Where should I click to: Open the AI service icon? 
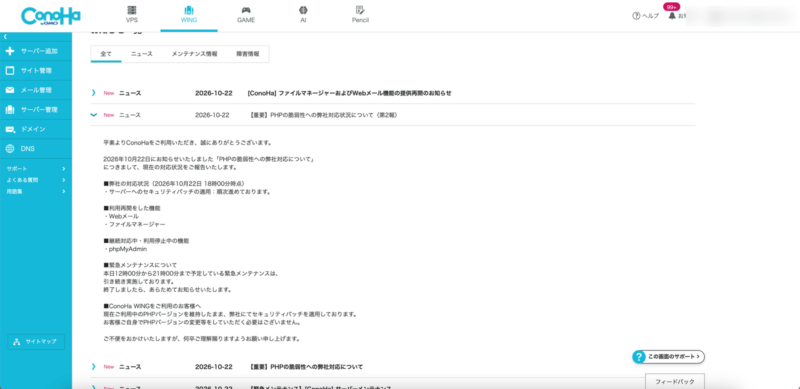(303, 10)
